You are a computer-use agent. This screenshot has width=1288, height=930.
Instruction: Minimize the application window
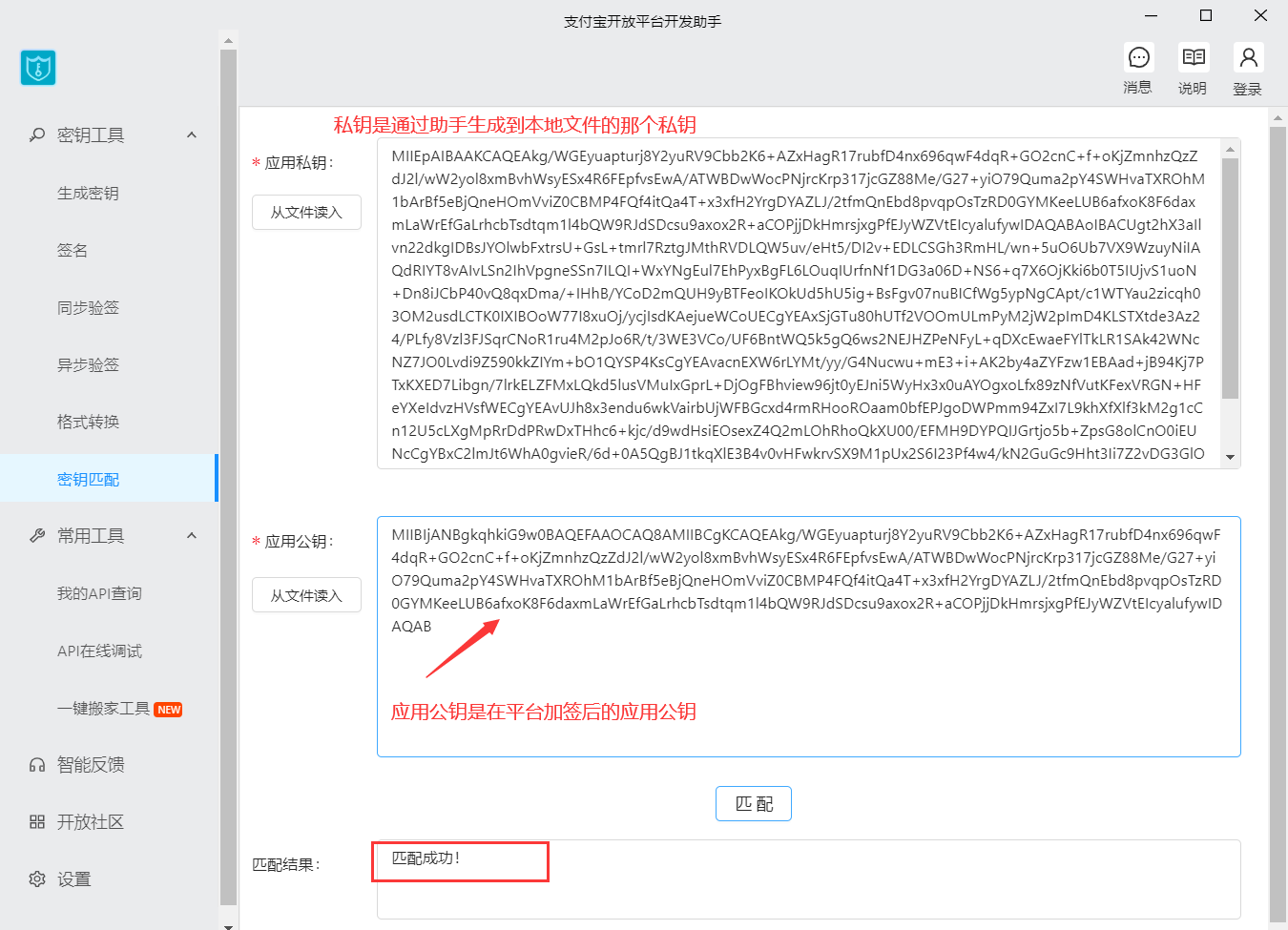pos(1152,15)
